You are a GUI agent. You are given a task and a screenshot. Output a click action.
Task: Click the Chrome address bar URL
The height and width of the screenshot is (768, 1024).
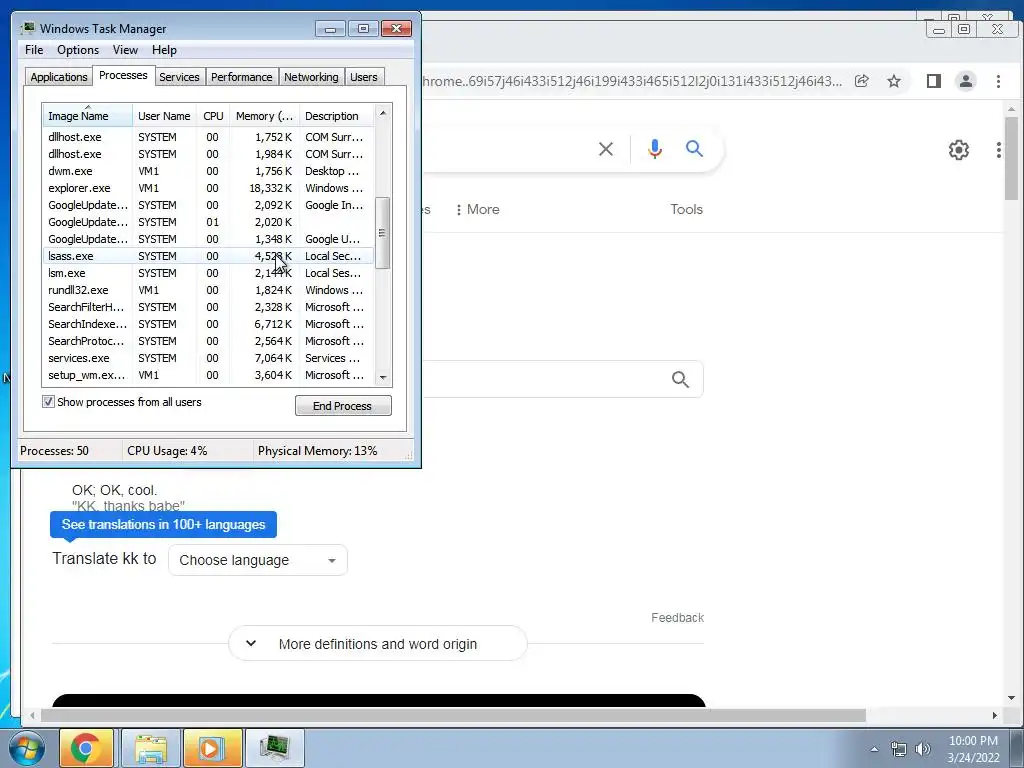click(x=632, y=81)
